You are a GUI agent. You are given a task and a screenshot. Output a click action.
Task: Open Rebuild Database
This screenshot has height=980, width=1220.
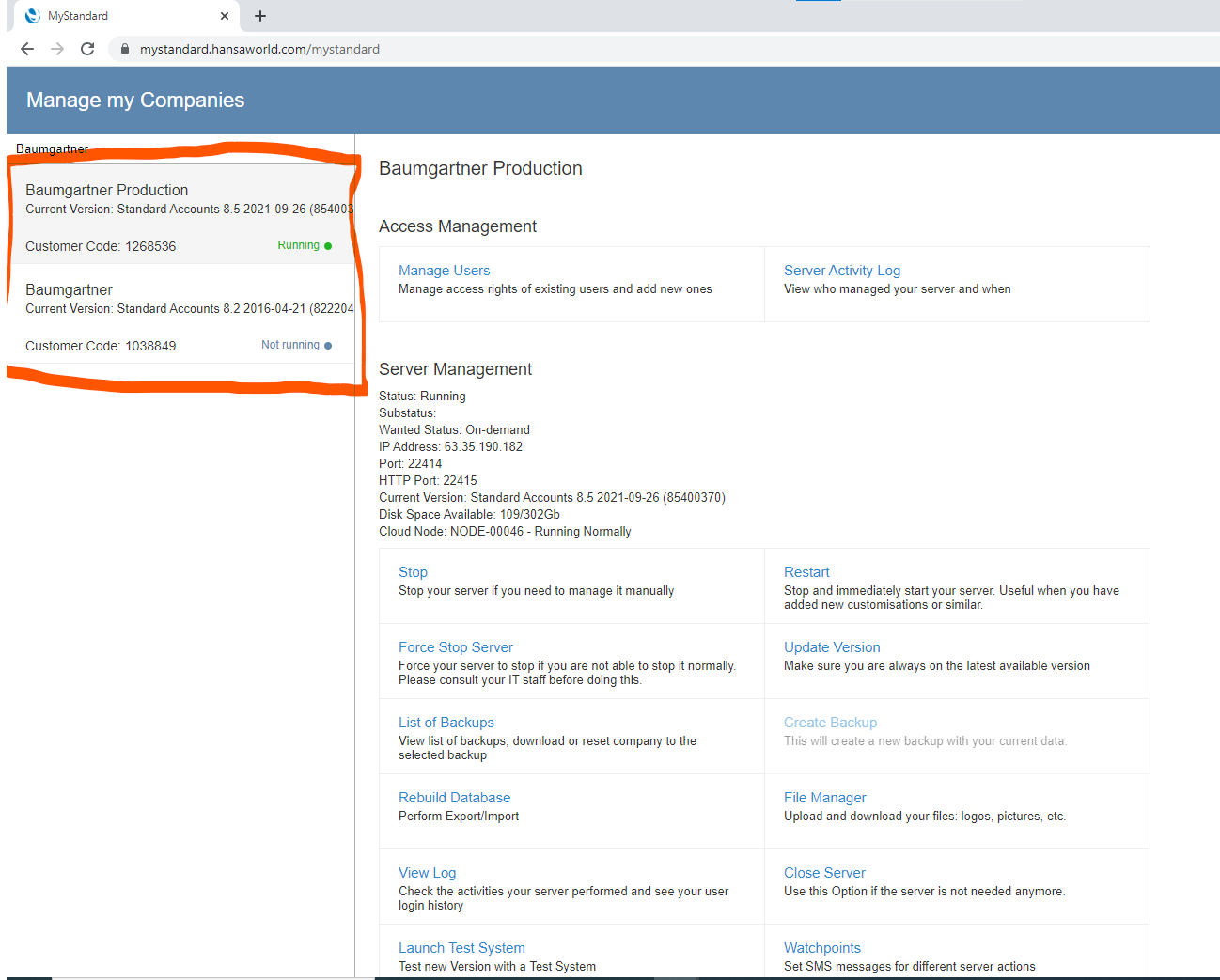point(455,798)
